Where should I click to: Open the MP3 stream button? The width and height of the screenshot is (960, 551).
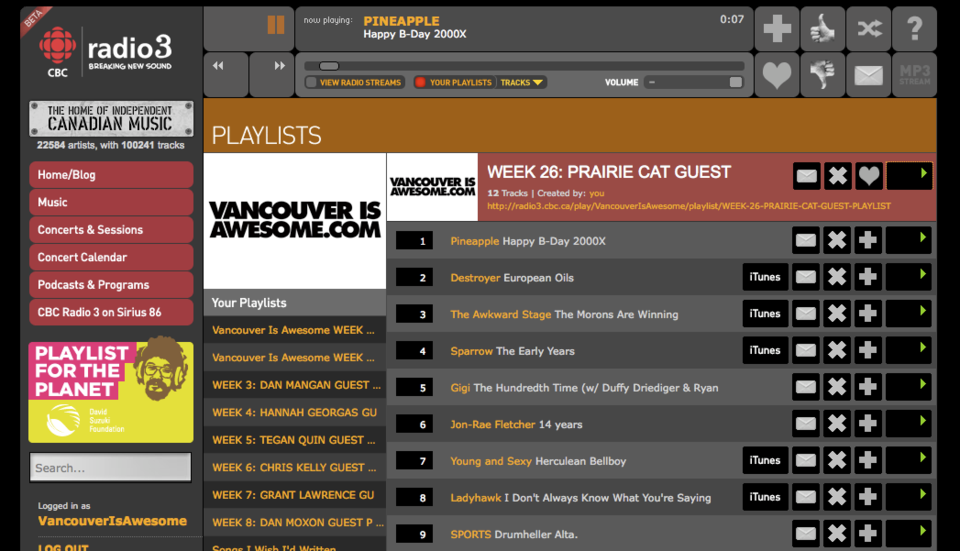(x=914, y=75)
